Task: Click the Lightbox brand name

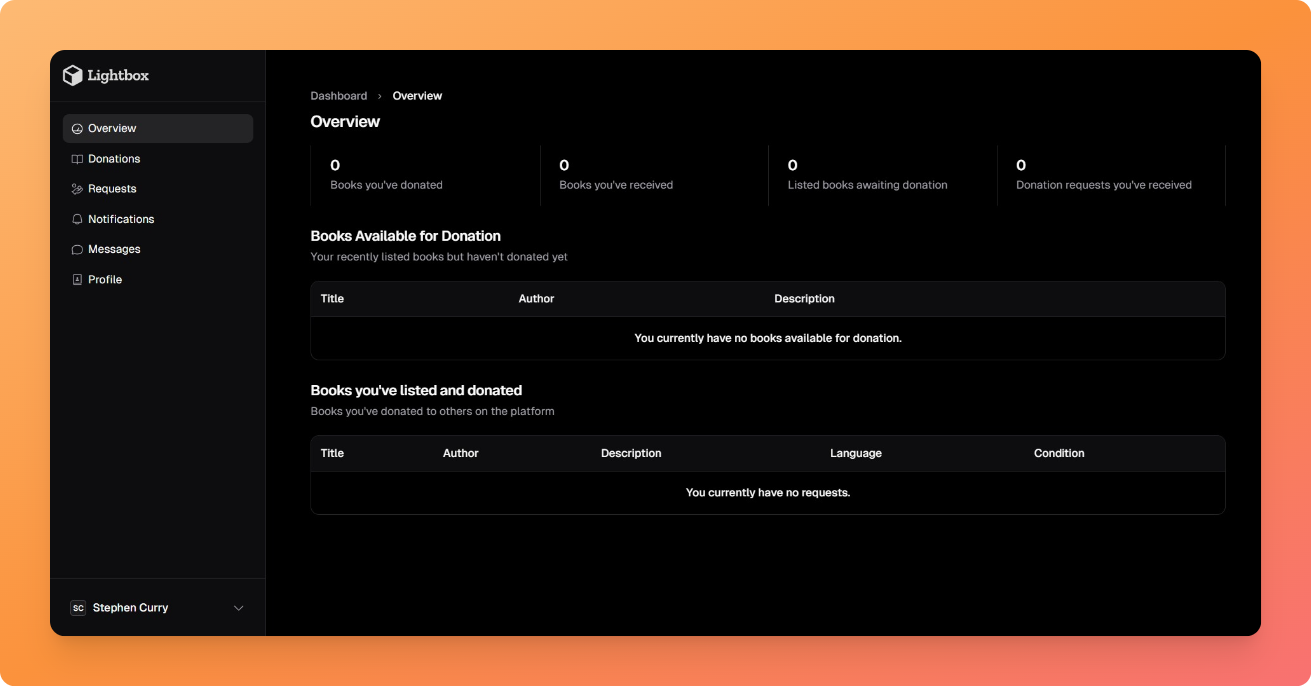Action: click(118, 76)
